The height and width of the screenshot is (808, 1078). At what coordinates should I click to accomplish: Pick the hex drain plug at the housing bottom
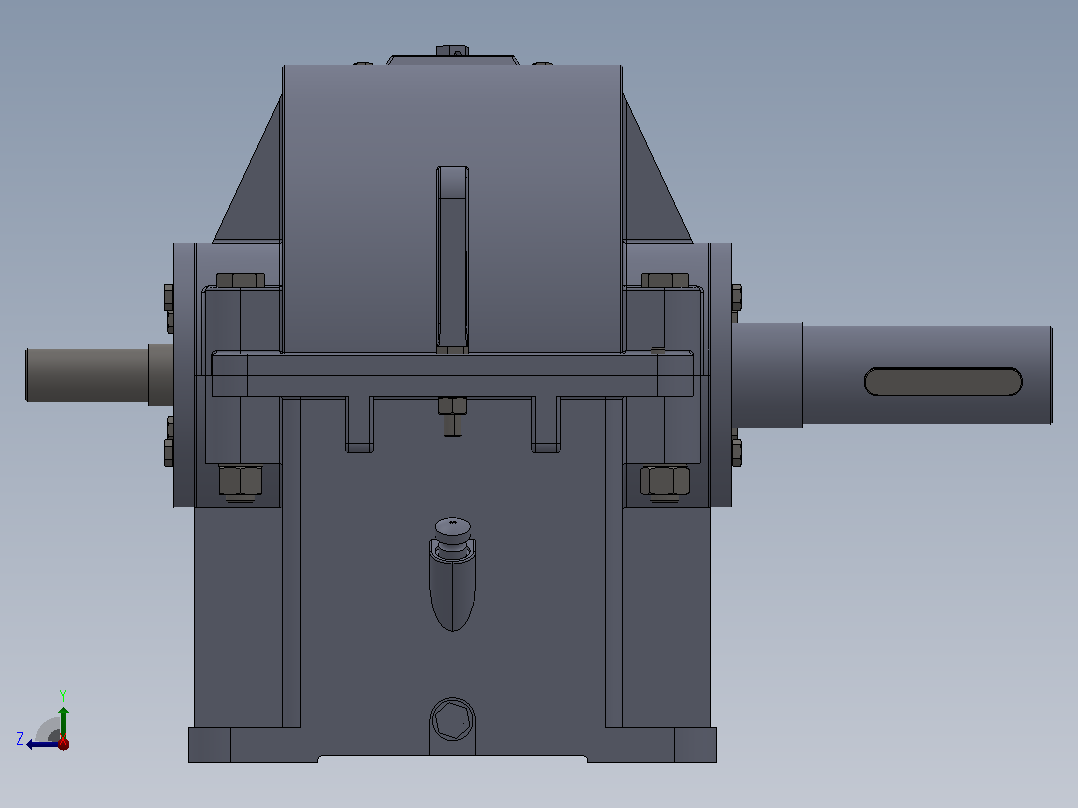click(452, 721)
